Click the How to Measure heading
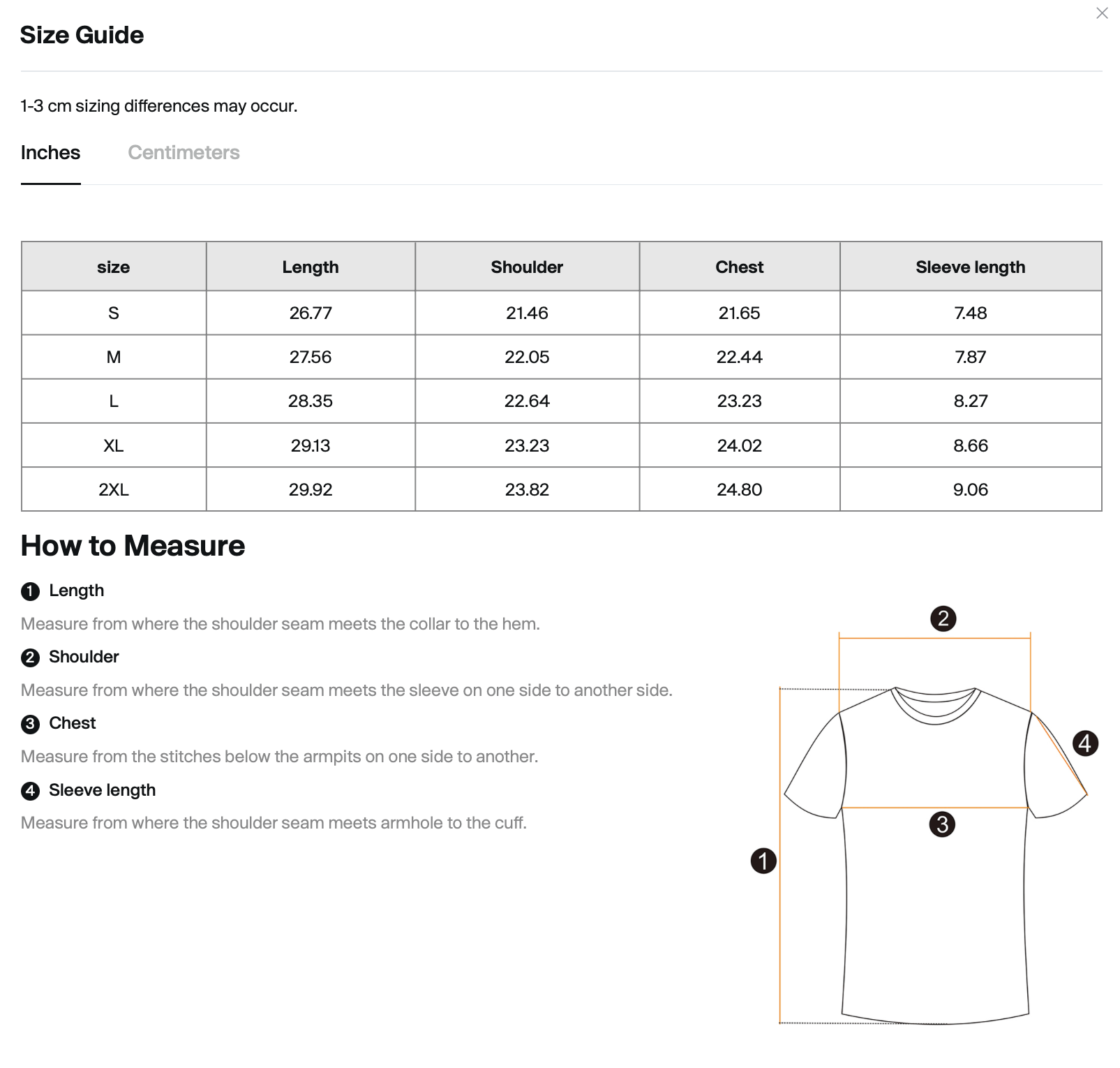Image resolution: width=1120 pixels, height=1068 pixels. tap(133, 546)
